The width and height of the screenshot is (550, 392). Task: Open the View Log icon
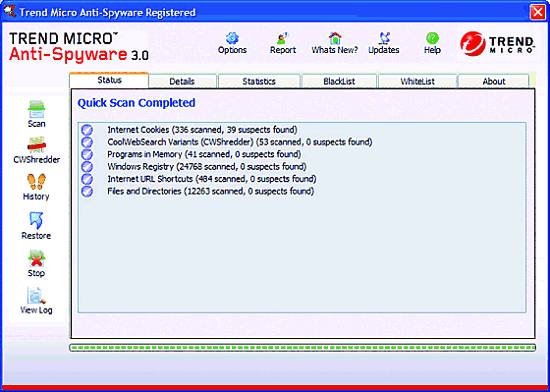pyautogui.click(x=36, y=296)
